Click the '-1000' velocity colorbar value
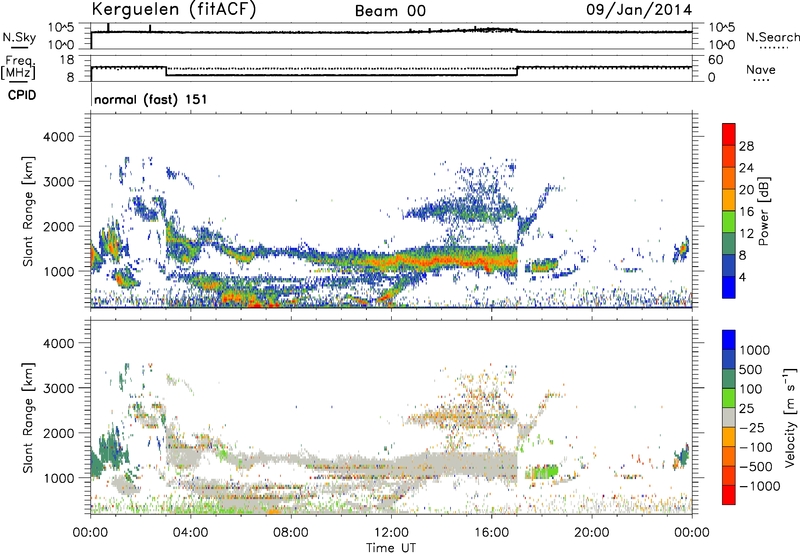Screen dimensions: 800x554 (760, 486)
